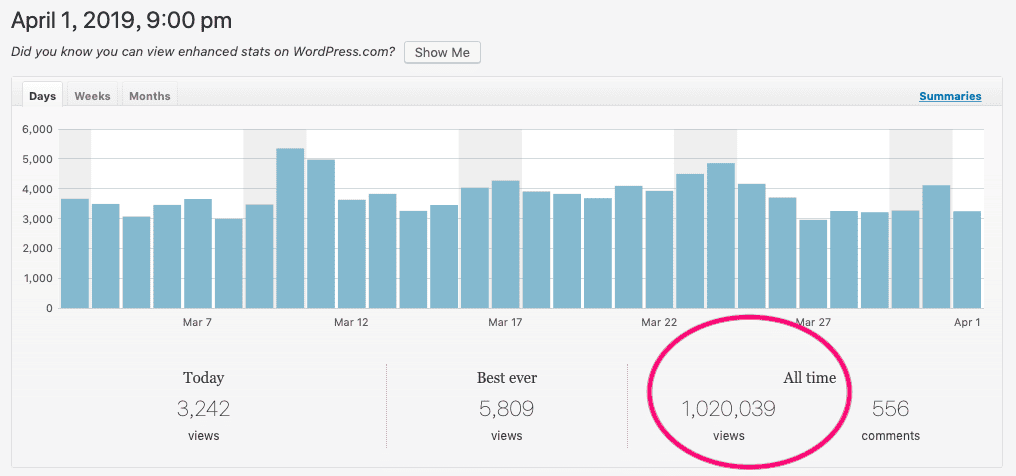Switch to the Weeks tab
Screen dimensions: 1016x476
click(x=93, y=94)
